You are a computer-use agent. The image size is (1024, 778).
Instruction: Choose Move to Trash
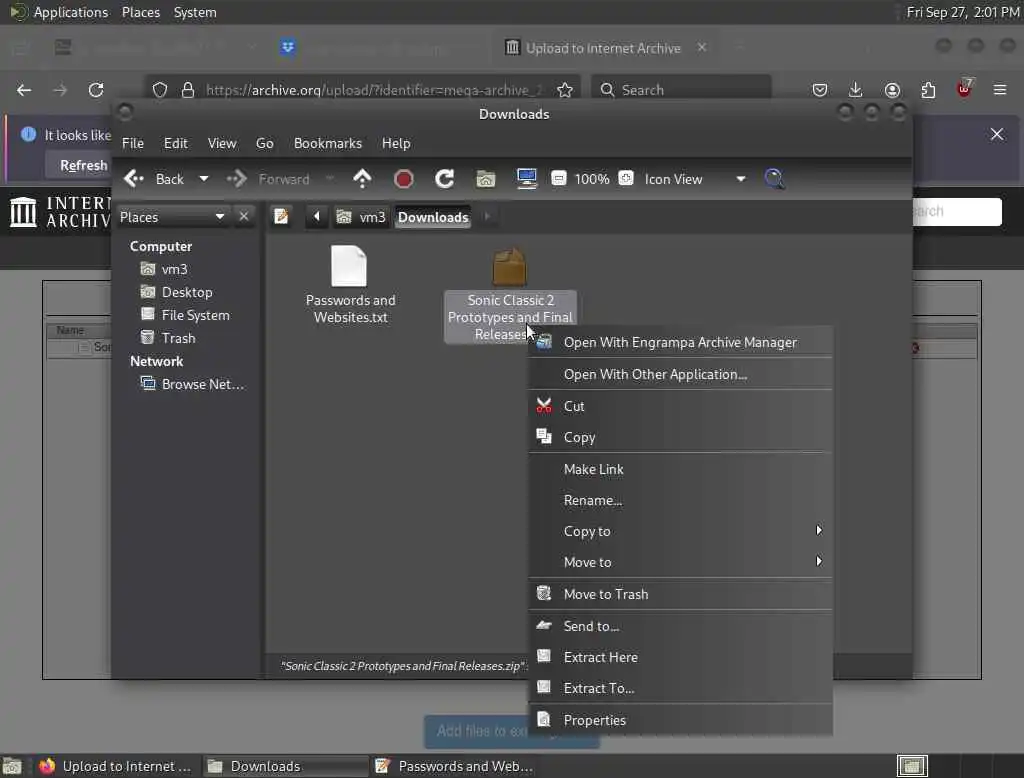click(680, 594)
